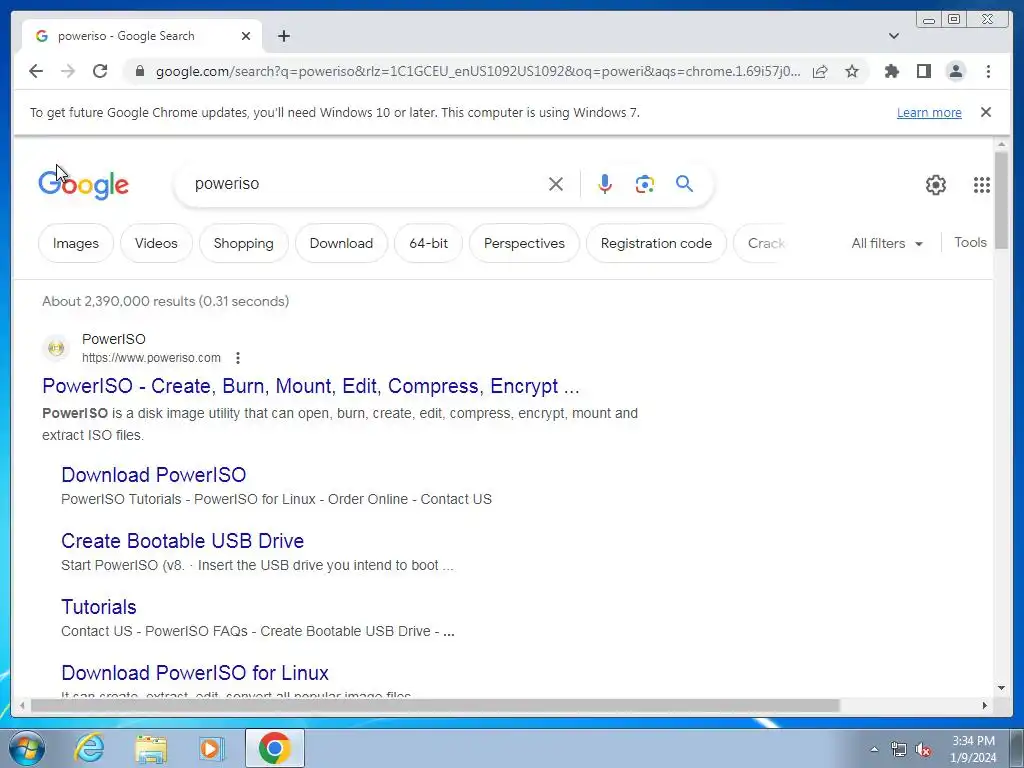Screen dimensions: 1024x768
Task: Toggle the Chrome side panel
Action: (x=923, y=71)
